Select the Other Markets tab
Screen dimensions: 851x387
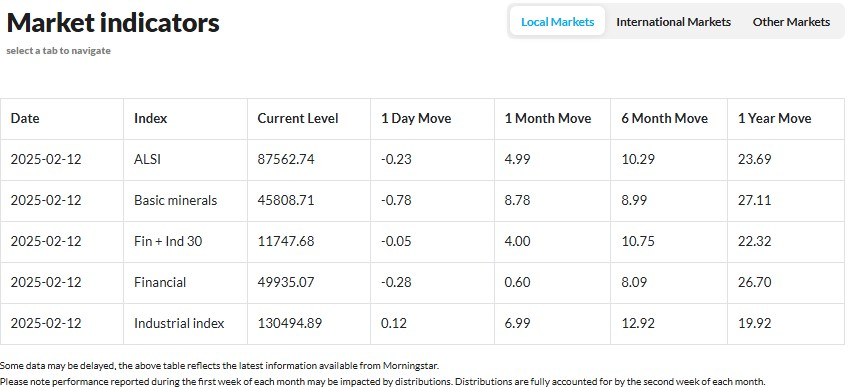tap(791, 22)
